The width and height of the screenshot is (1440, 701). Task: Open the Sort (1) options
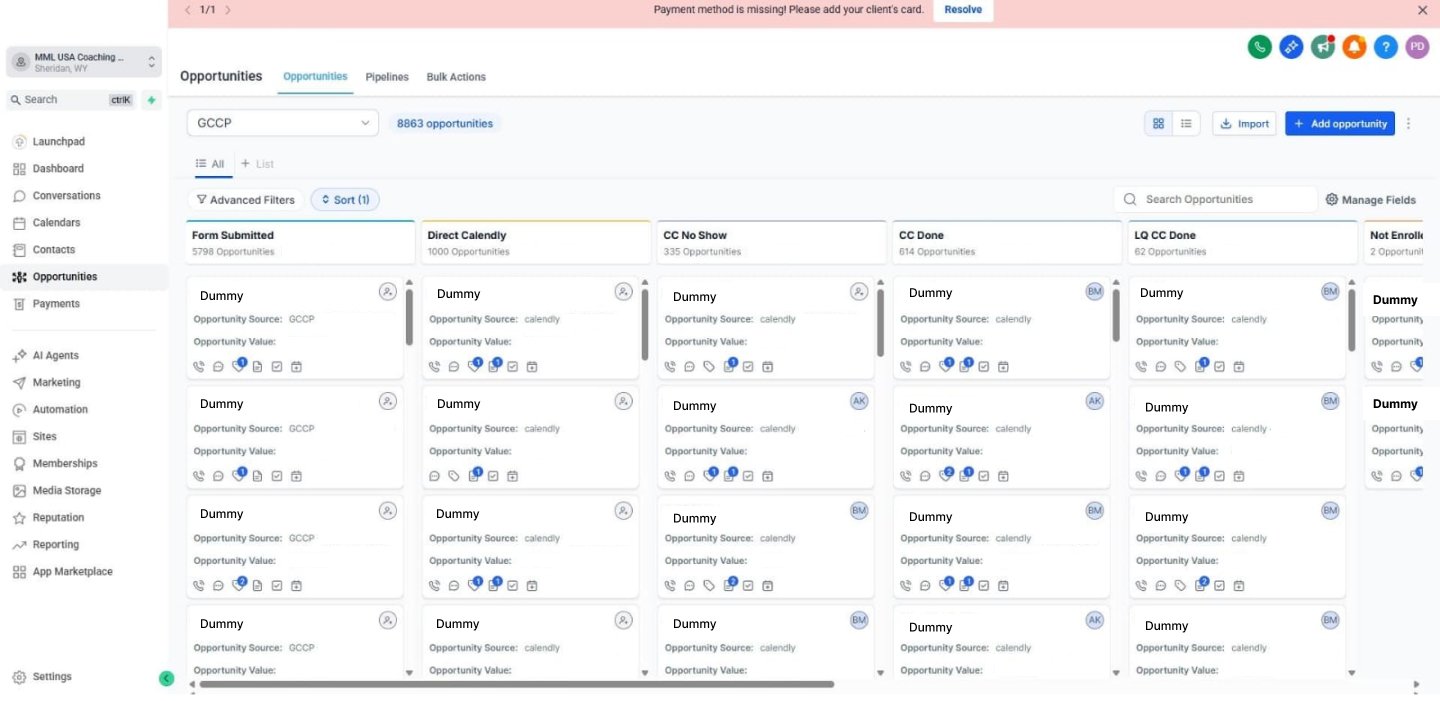click(345, 200)
